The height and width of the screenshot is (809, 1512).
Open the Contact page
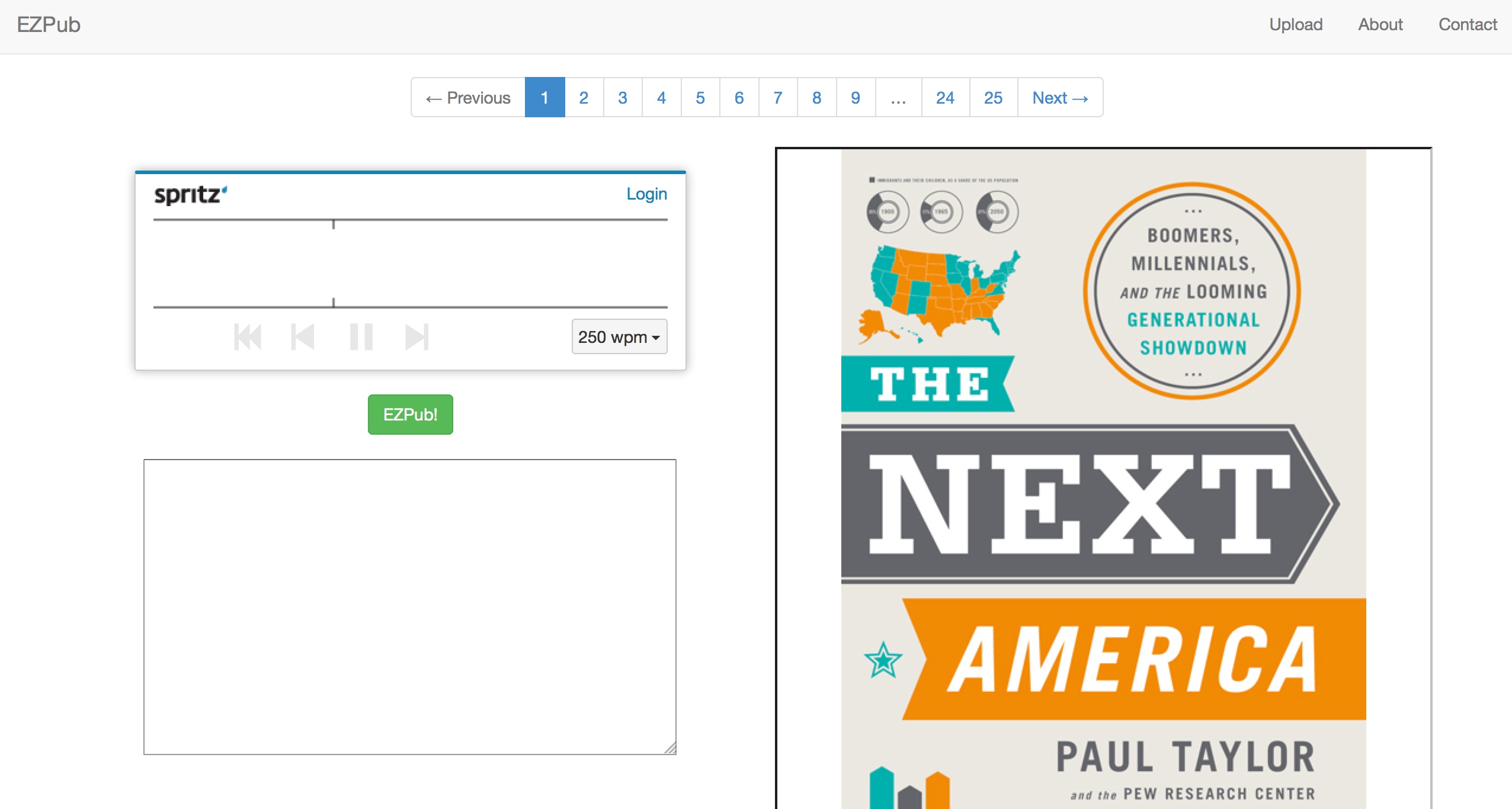[x=1467, y=25]
